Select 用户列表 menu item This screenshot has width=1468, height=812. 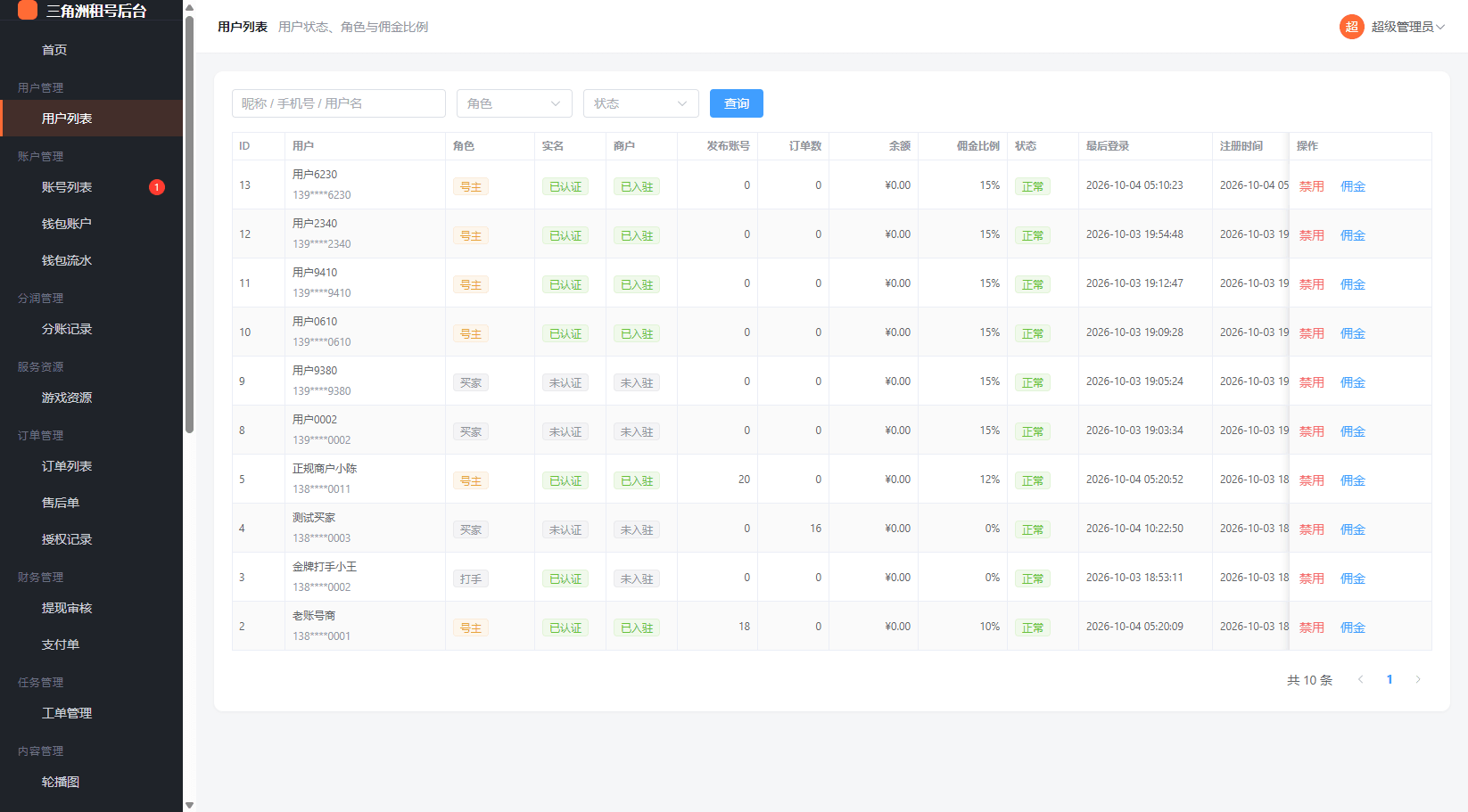point(91,119)
